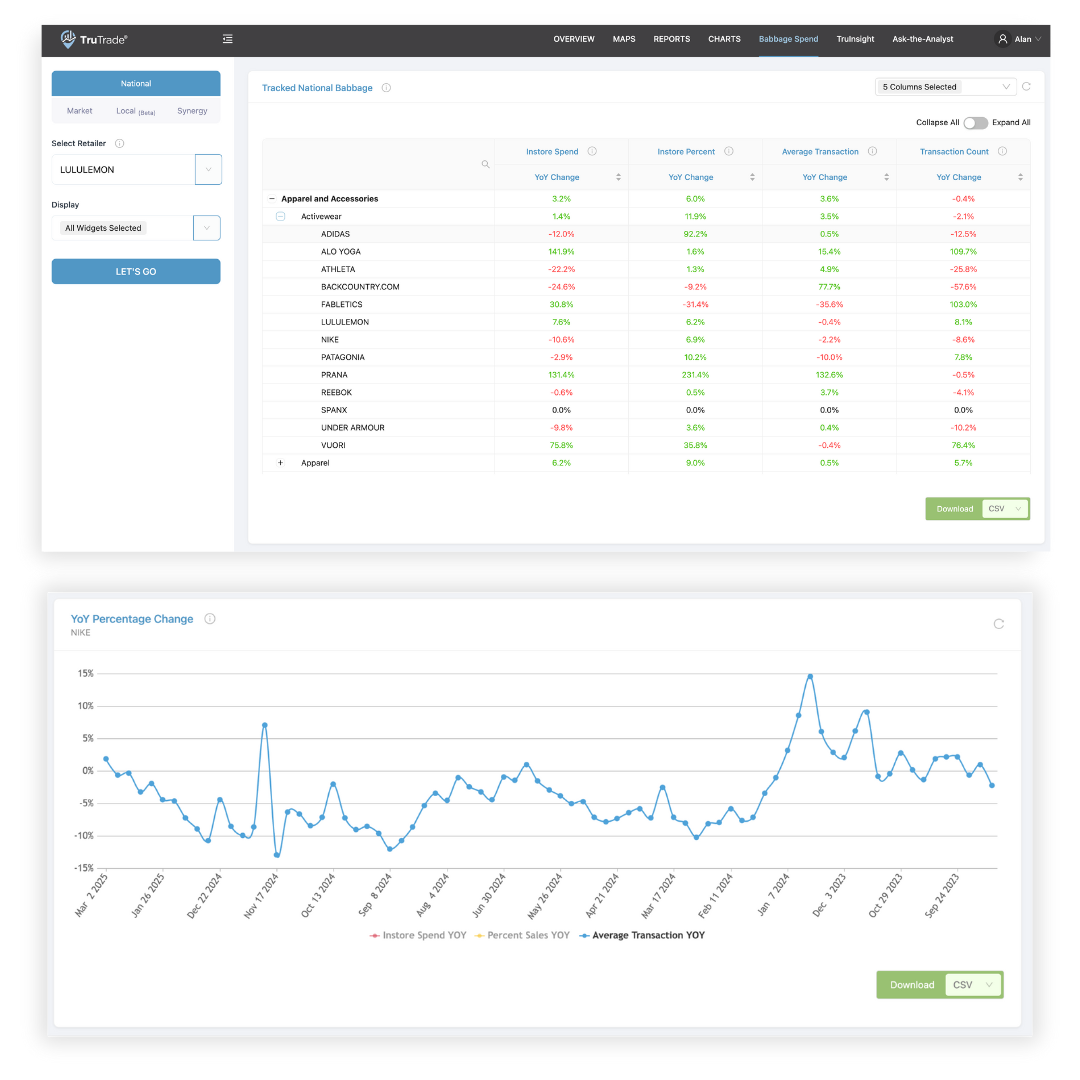Viewport: 1080px width, 1080px height.
Task: Refresh the YoY Percentage Change chart
Action: coord(999,624)
